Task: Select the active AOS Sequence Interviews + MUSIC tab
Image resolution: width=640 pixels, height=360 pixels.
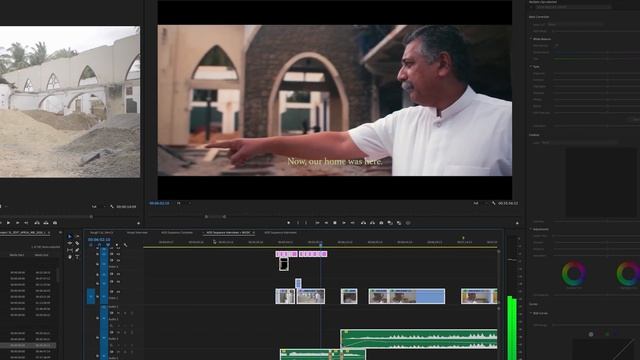Action: click(228, 233)
